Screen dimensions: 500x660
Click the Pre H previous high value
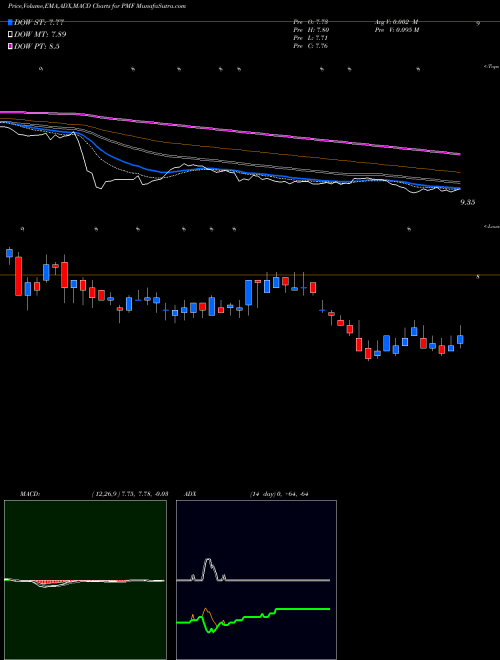[x=311, y=30]
